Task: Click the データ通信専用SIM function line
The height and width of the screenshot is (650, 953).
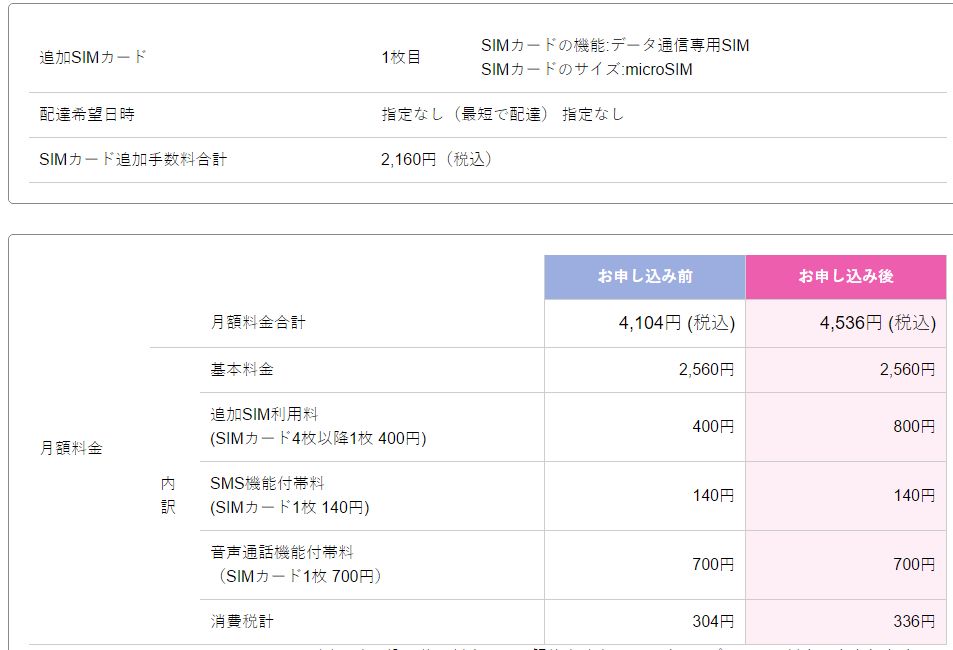Action: pyautogui.click(x=614, y=46)
